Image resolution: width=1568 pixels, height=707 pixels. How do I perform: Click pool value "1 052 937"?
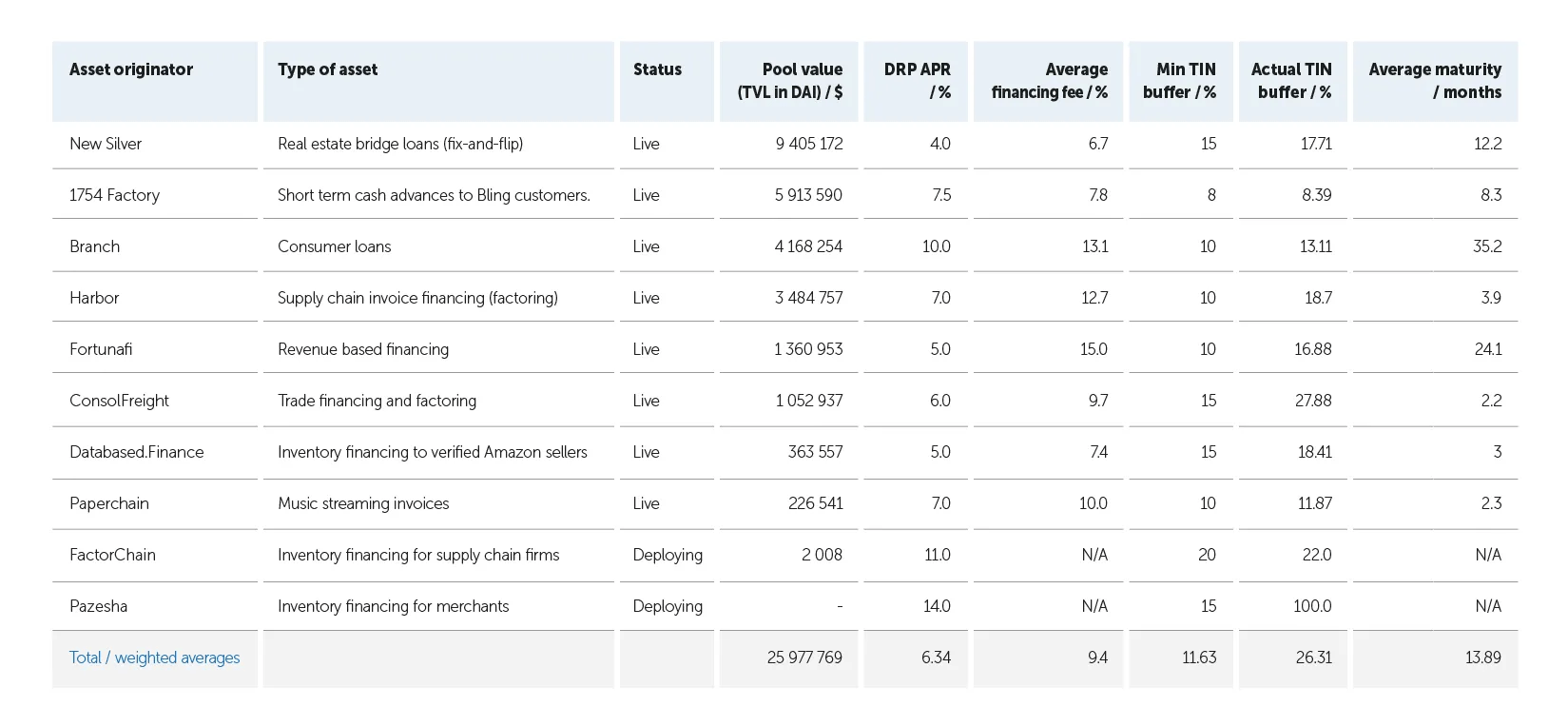[809, 401]
